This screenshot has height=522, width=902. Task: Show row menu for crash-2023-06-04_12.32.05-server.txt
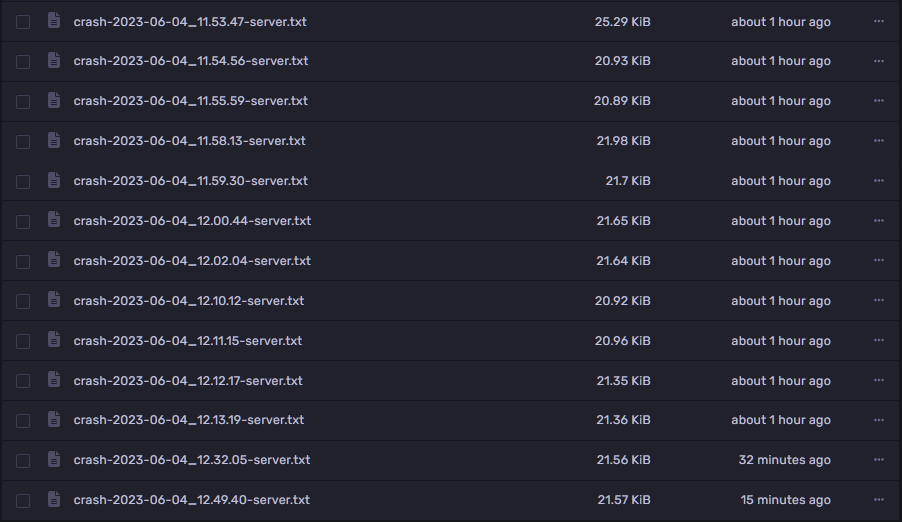(879, 460)
